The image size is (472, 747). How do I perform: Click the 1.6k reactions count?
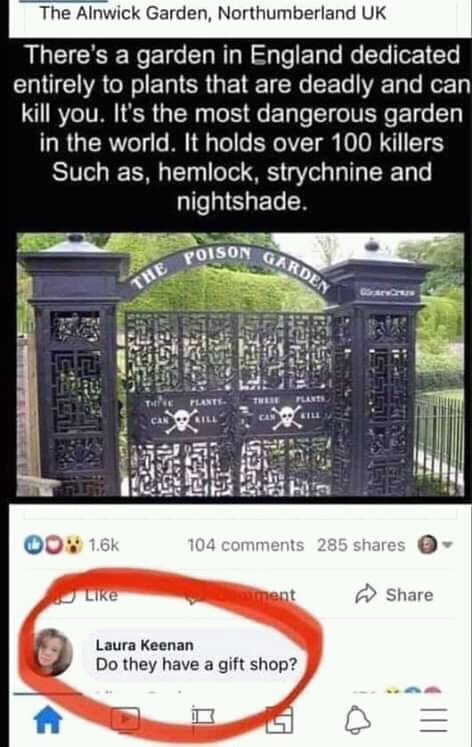tap(104, 545)
